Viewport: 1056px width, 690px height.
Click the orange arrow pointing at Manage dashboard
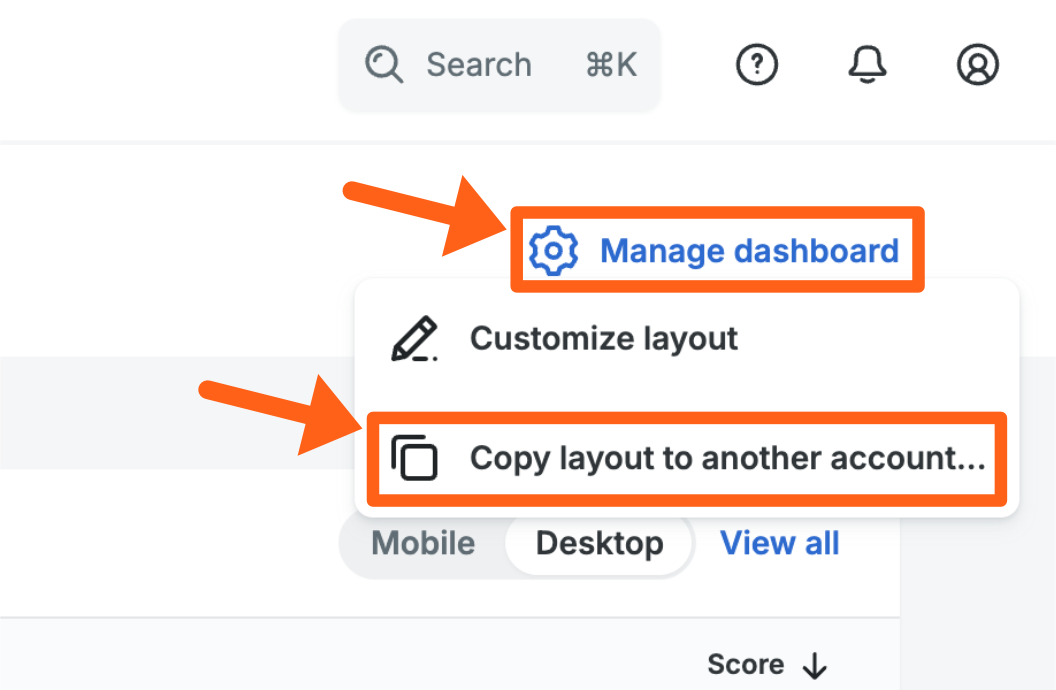[428, 216]
